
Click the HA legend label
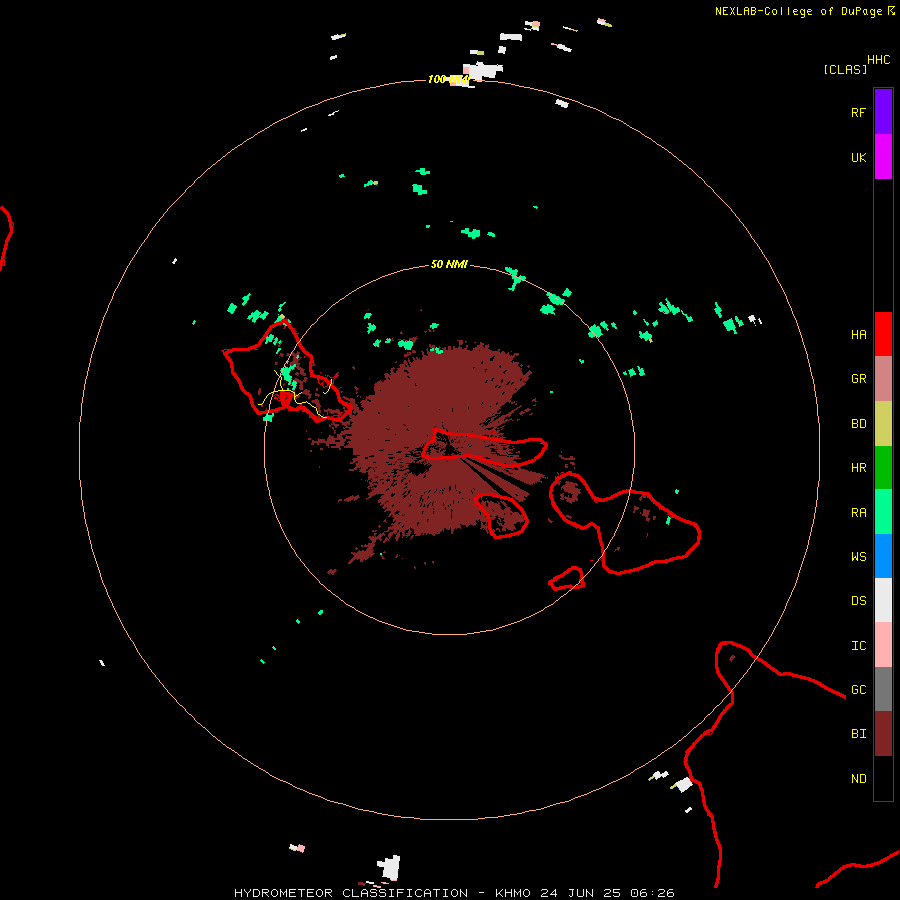point(858,335)
